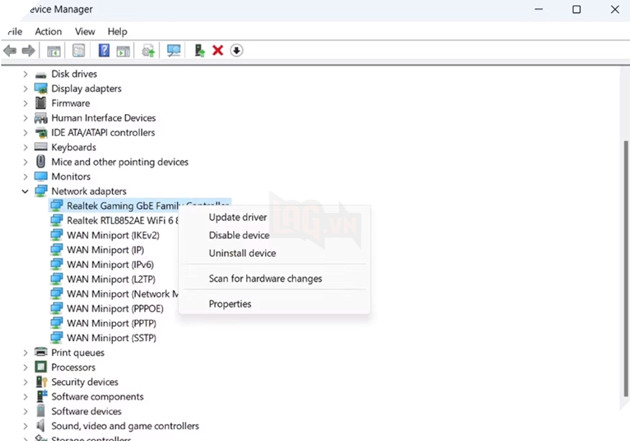Click the IDE ATA/ATAPI controllers icon
The height and width of the screenshot is (441, 630).
pos(41,133)
